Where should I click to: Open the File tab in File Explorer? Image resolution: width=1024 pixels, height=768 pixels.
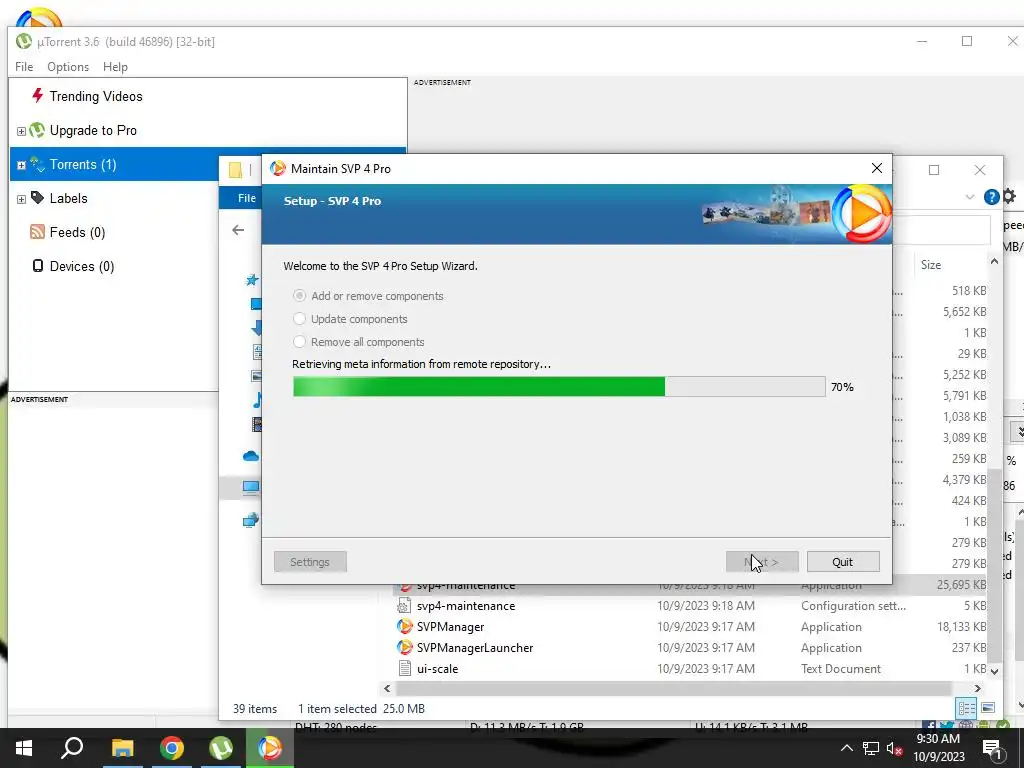pyautogui.click(x=247, y=198)
